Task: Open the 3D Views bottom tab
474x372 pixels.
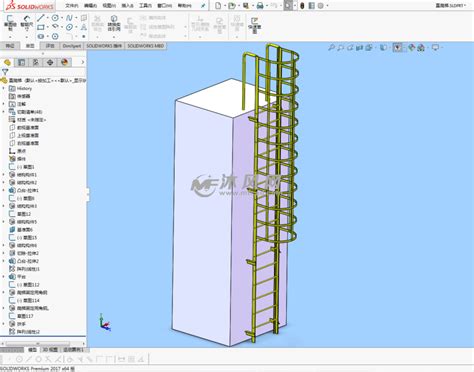Action: click(x=50, y=350)
